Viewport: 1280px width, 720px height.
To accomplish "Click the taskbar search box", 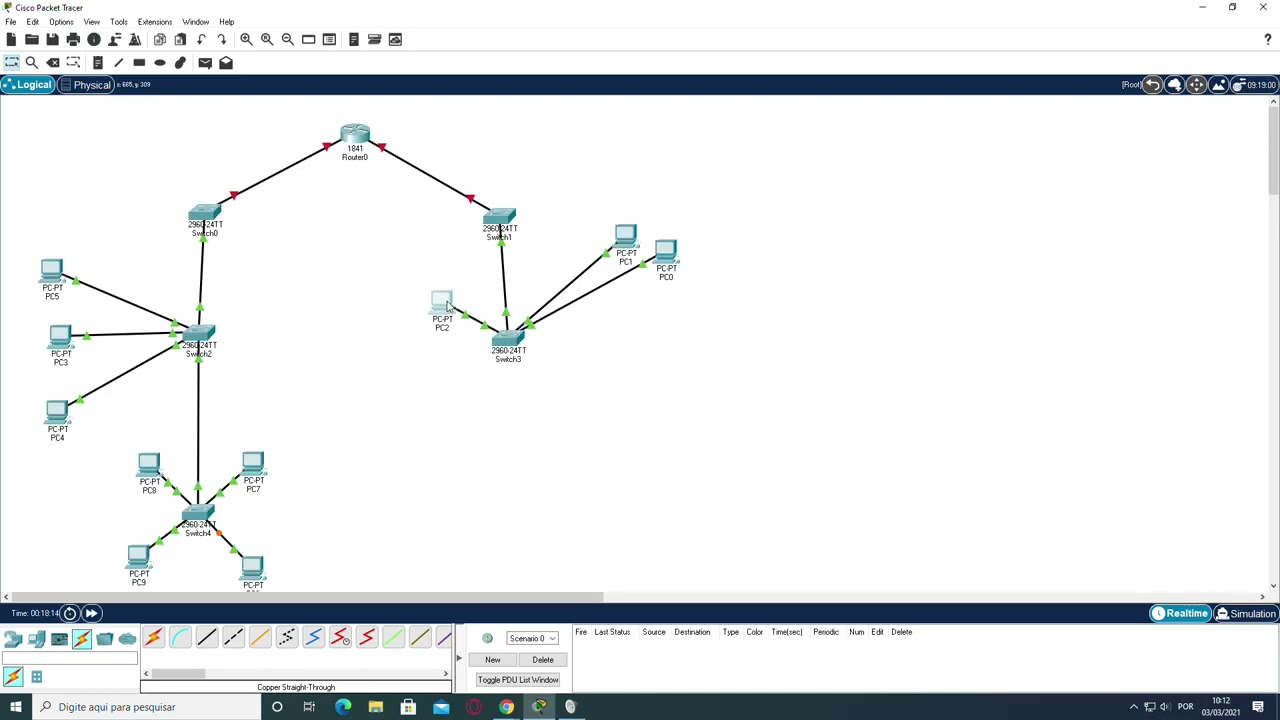I will [145, 707].
